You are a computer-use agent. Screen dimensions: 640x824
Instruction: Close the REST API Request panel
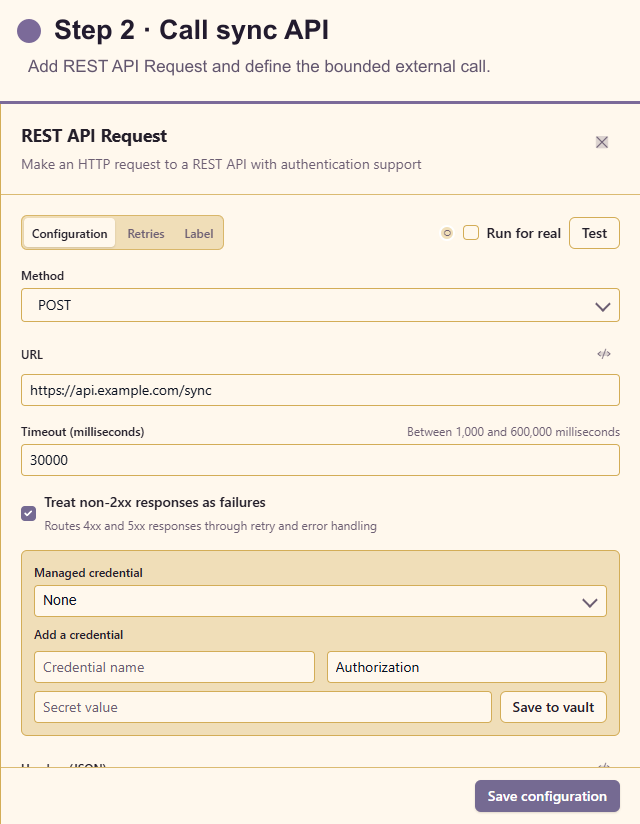[602, 142]
